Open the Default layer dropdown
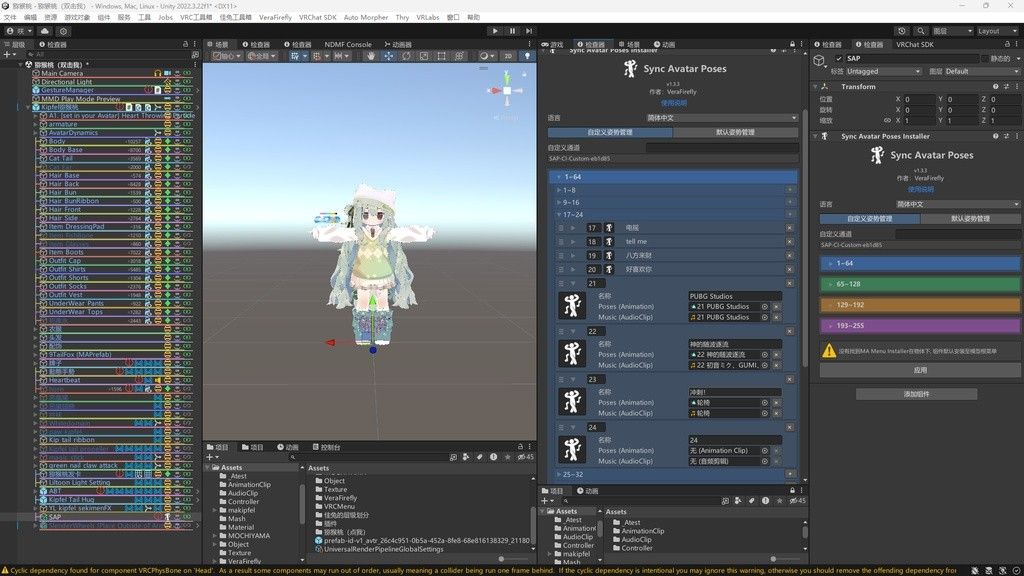 click(981, 71)
